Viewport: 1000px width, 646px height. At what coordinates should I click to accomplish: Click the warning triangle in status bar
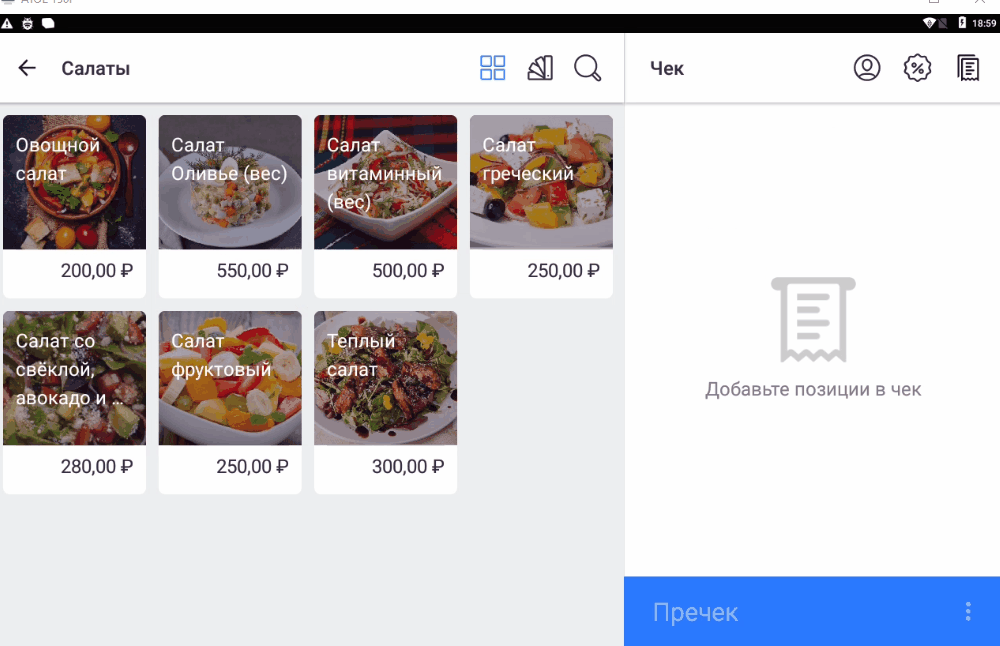(x=7, y=24)
